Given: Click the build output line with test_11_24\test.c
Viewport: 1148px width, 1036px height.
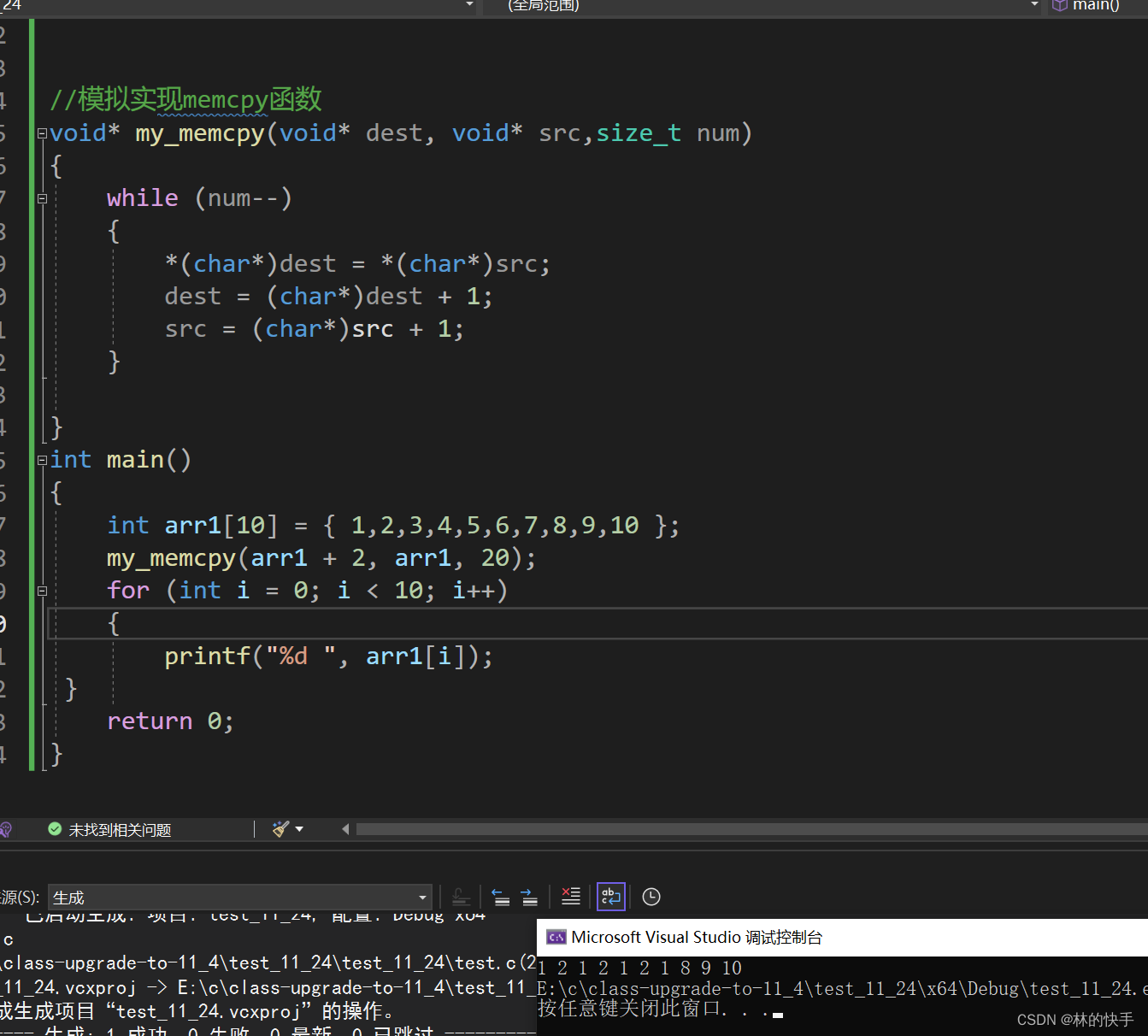Looking at the screenshot, I should click(268, 963).
